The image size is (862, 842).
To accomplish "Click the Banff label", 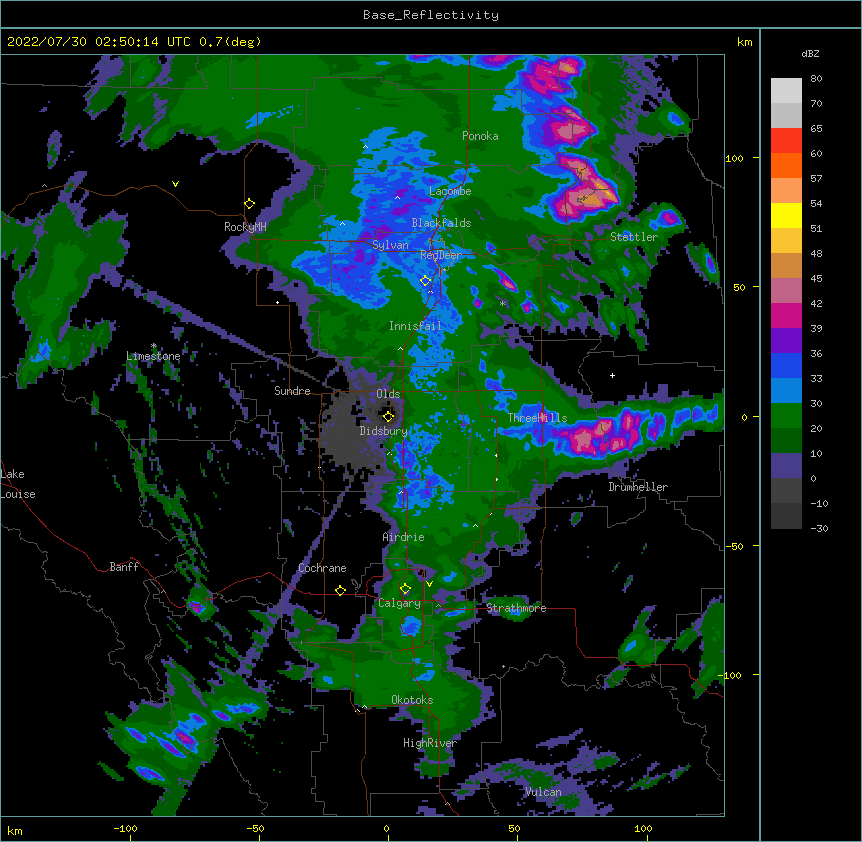I will (x=124, y=567).
